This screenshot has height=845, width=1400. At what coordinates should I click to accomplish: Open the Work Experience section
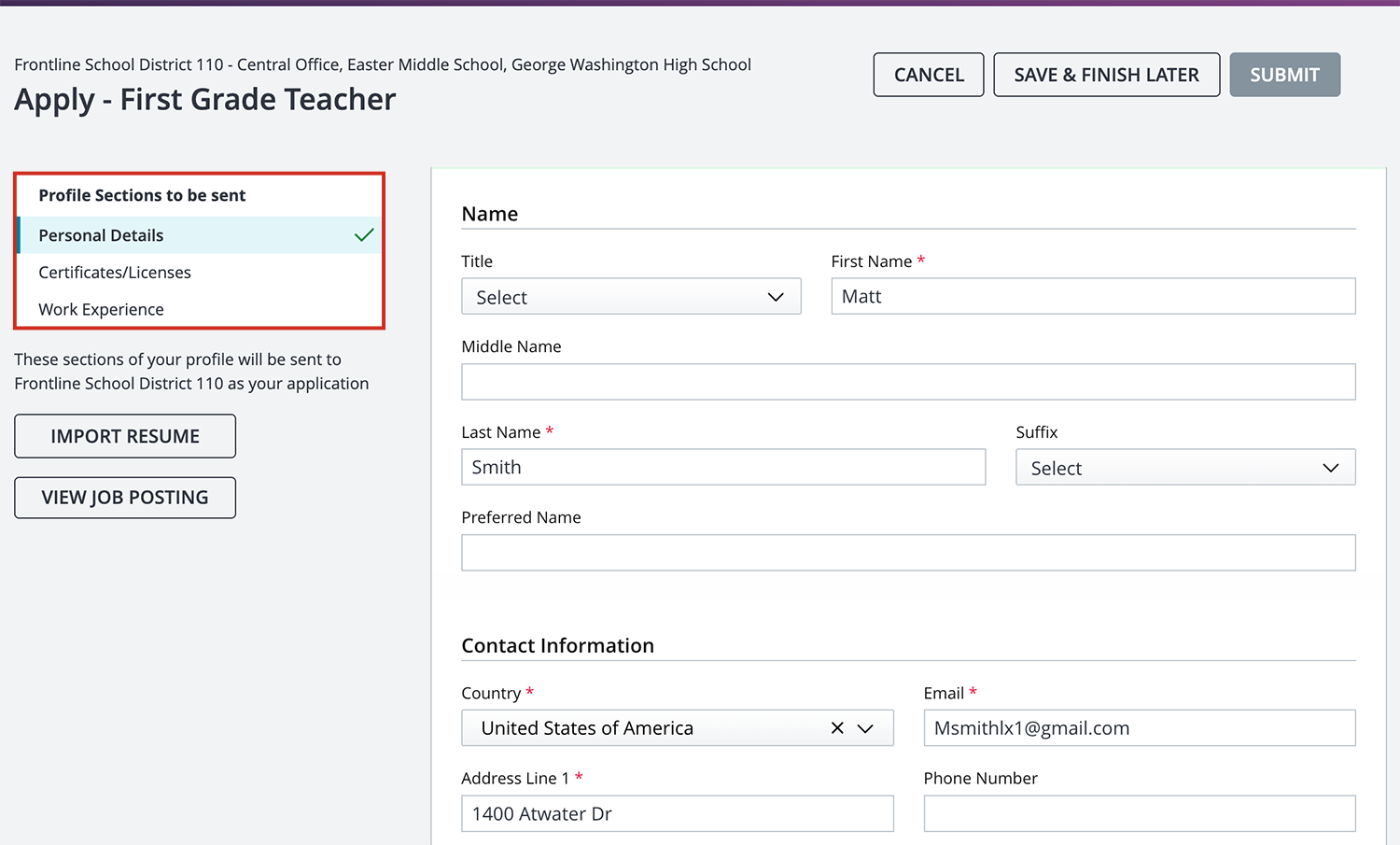(x=101, y=310)
